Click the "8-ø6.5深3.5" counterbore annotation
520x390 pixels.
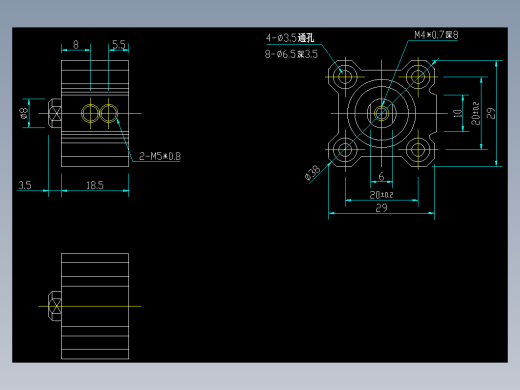pyautogui.click(x=291, y=54)
